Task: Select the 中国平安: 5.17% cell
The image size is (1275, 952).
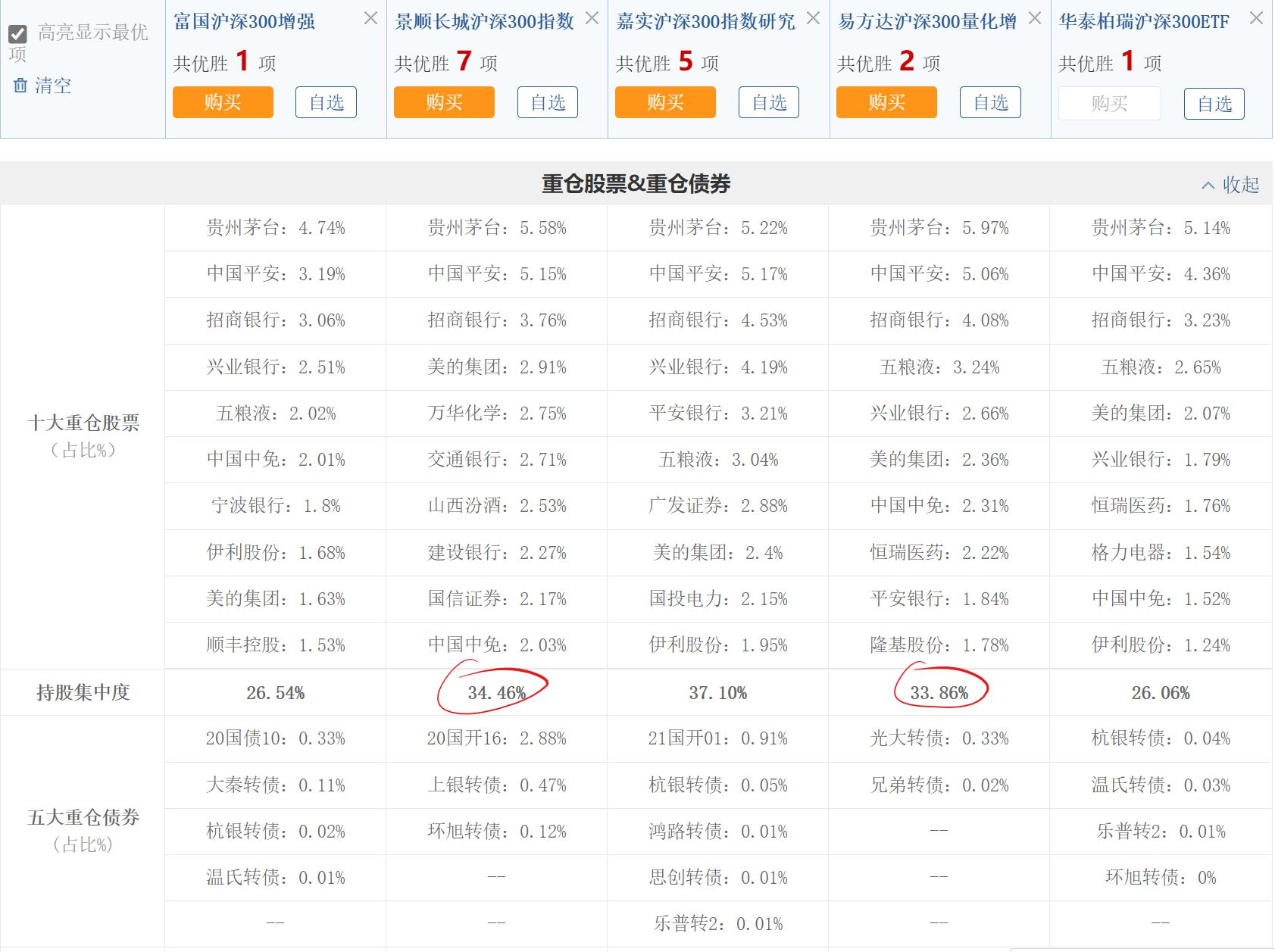Action: [x=718, y=274]
